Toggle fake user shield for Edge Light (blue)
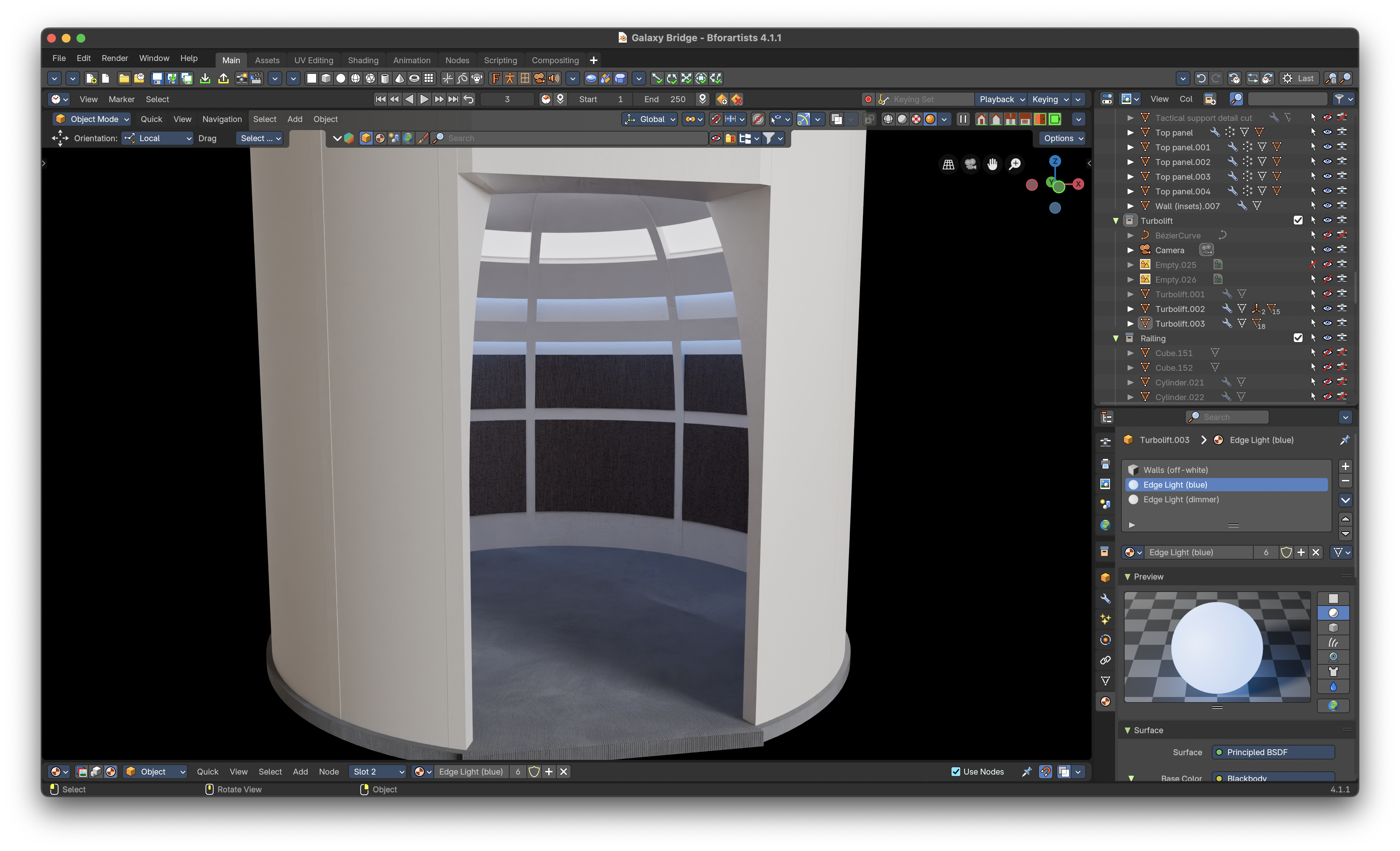Screen dimensions: 1400x851 pyautogui.click(x=1286, y=552)
